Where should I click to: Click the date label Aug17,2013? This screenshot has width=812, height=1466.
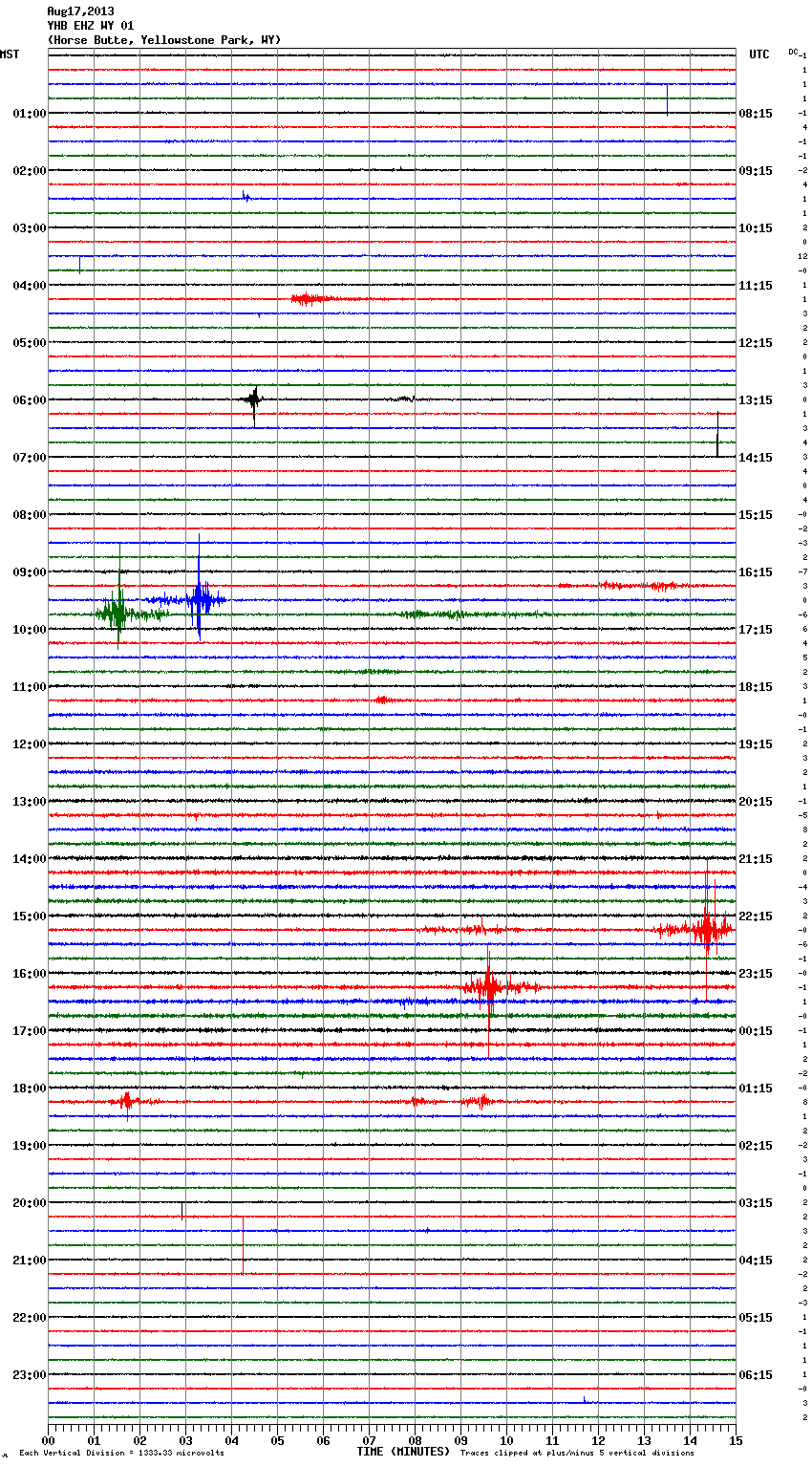tap(80, 11)
